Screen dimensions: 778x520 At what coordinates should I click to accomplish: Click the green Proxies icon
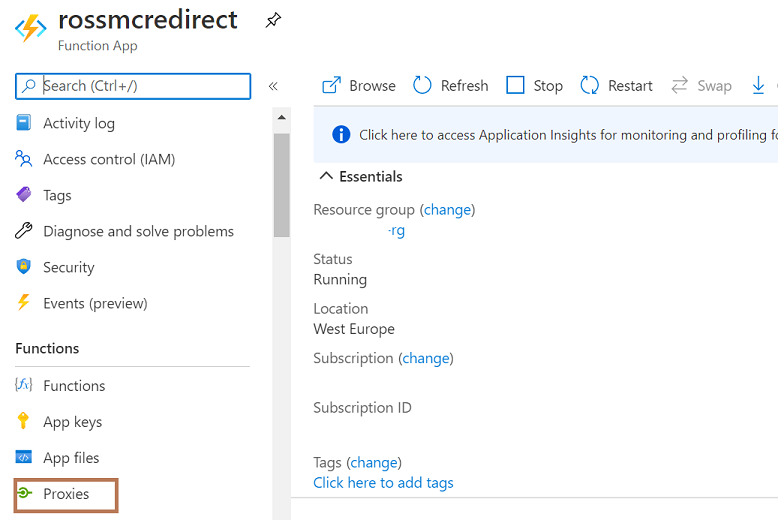24,493
